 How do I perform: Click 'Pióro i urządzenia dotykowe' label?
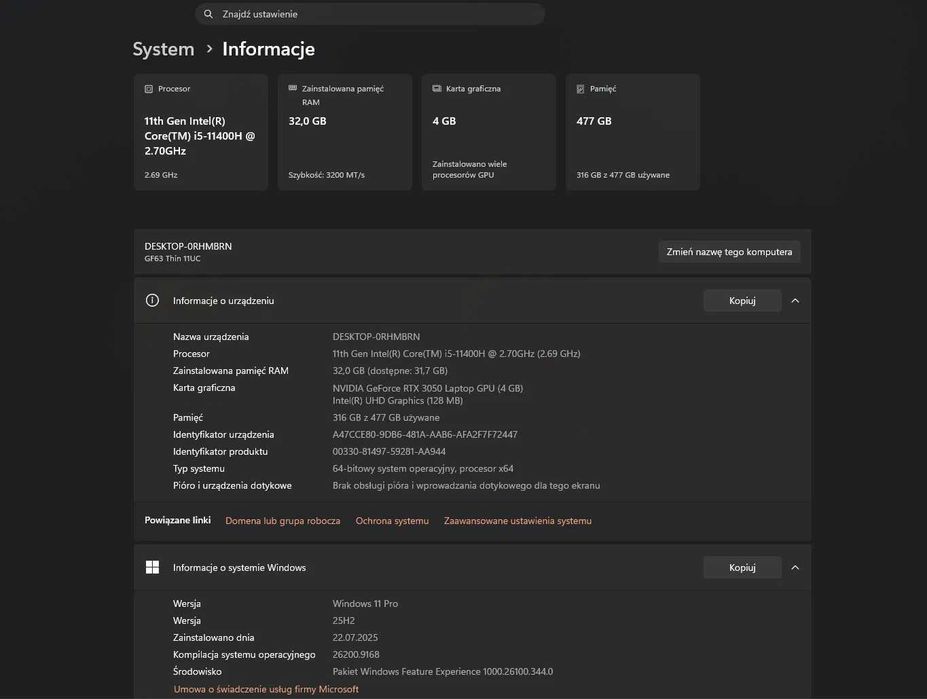(232, 486)
